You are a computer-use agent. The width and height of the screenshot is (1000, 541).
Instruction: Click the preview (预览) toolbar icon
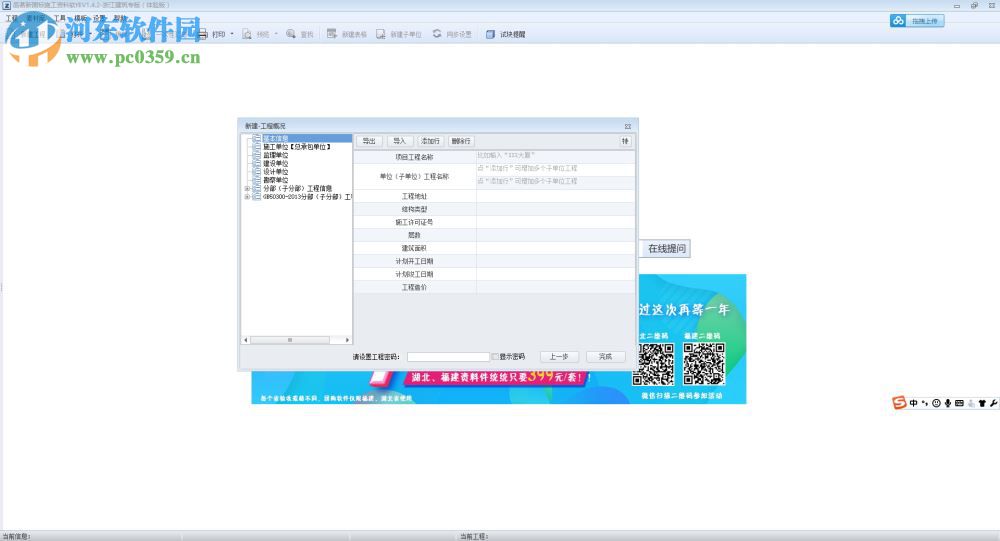click(247, 34)
